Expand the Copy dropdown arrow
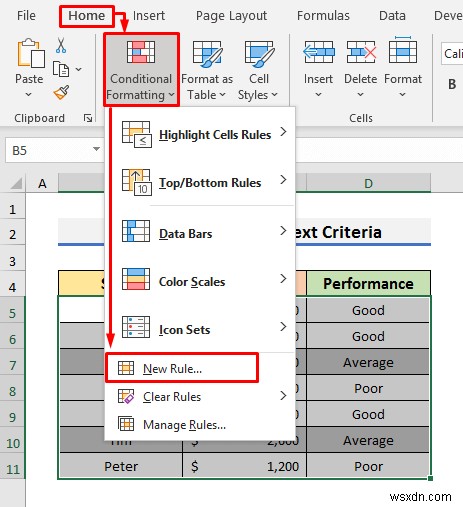This screenshot has width=463, height=507. click(x=79, y=69)
